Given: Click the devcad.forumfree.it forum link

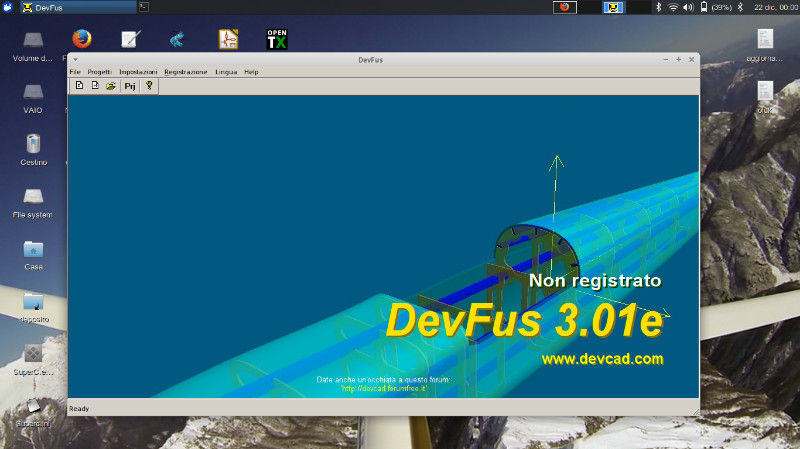Looking at the screenshot, I should (x=383, y=388).
